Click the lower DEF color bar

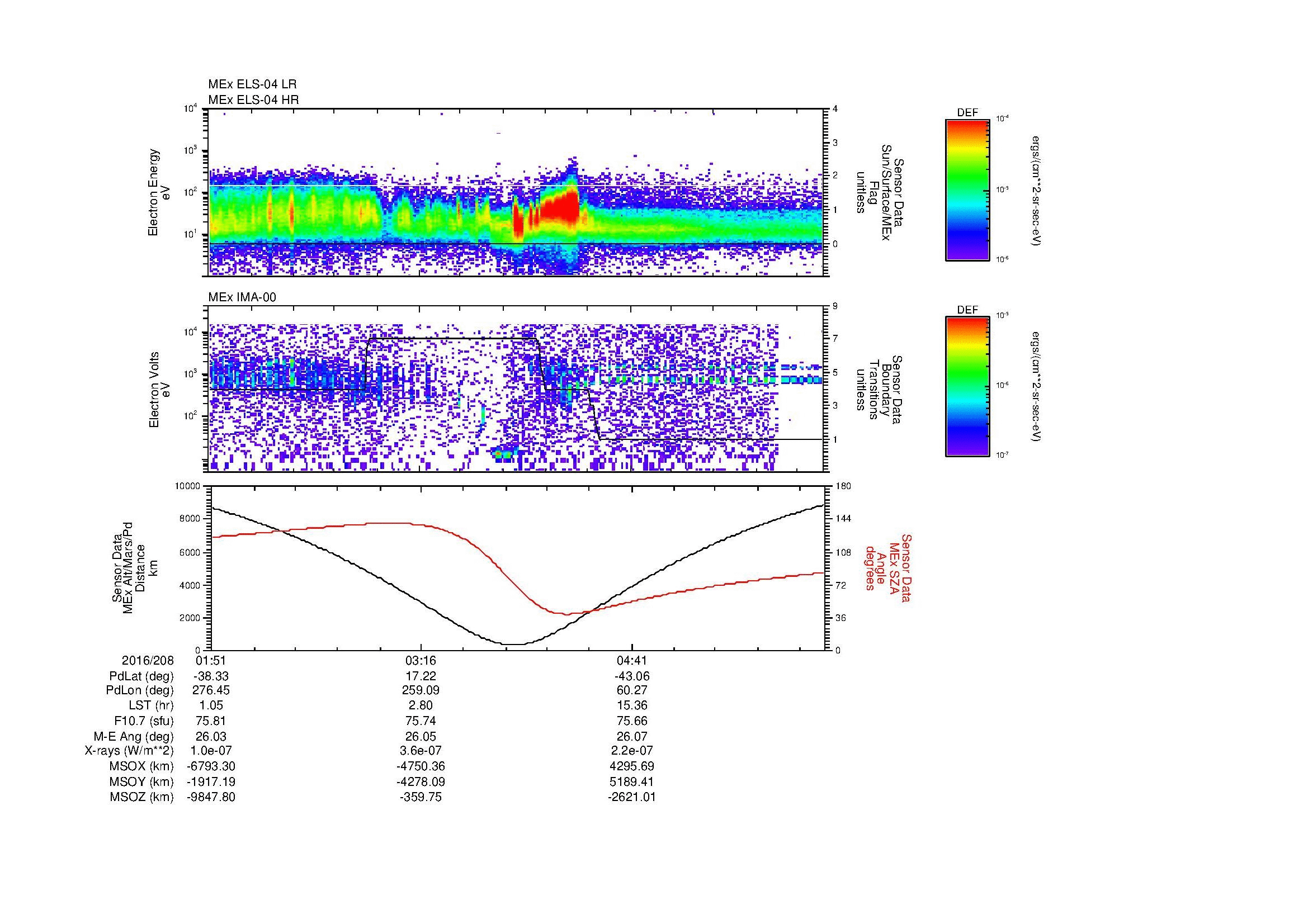pyautogui.click(x=967, y=387)
